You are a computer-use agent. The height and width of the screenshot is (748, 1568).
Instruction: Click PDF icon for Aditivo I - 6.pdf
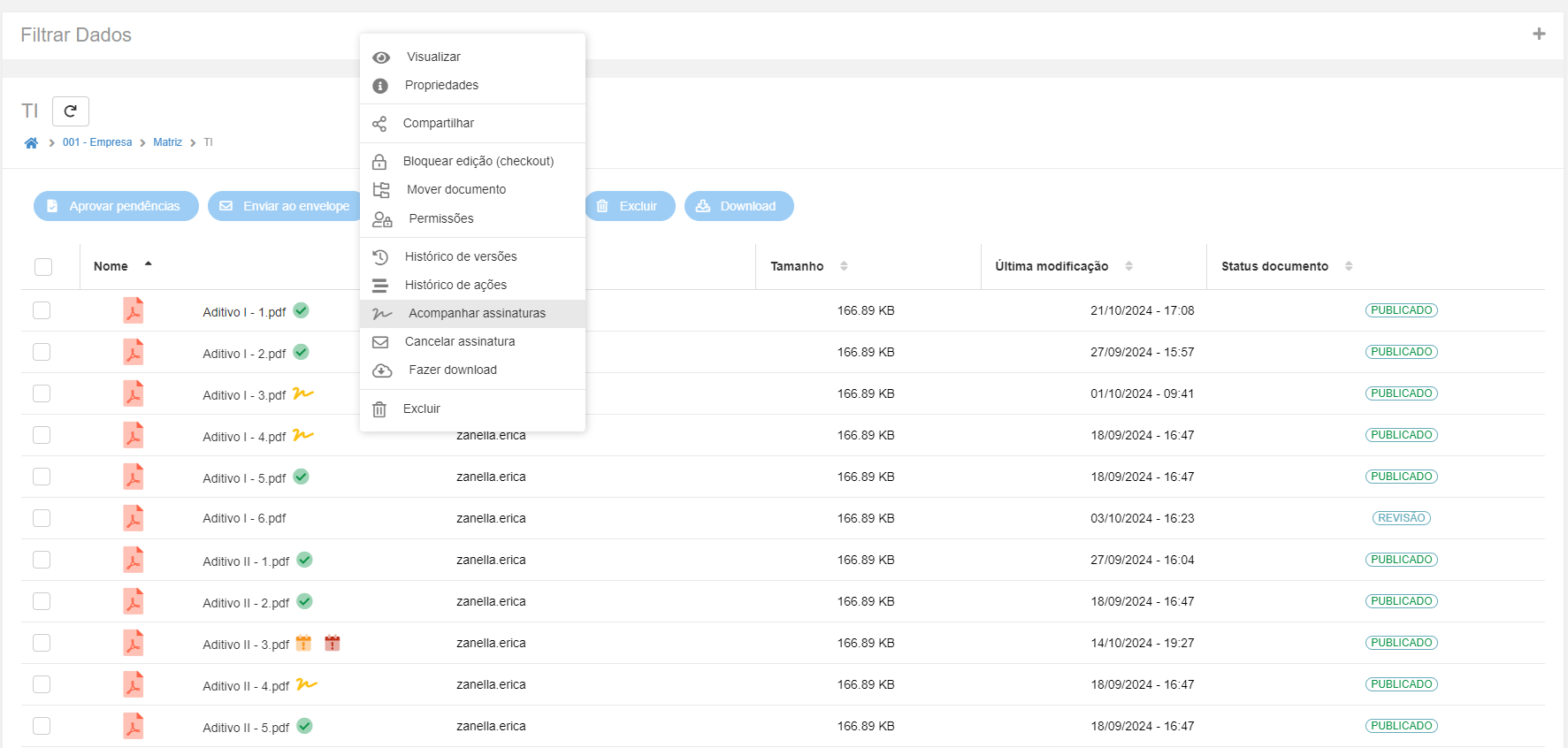134,518
